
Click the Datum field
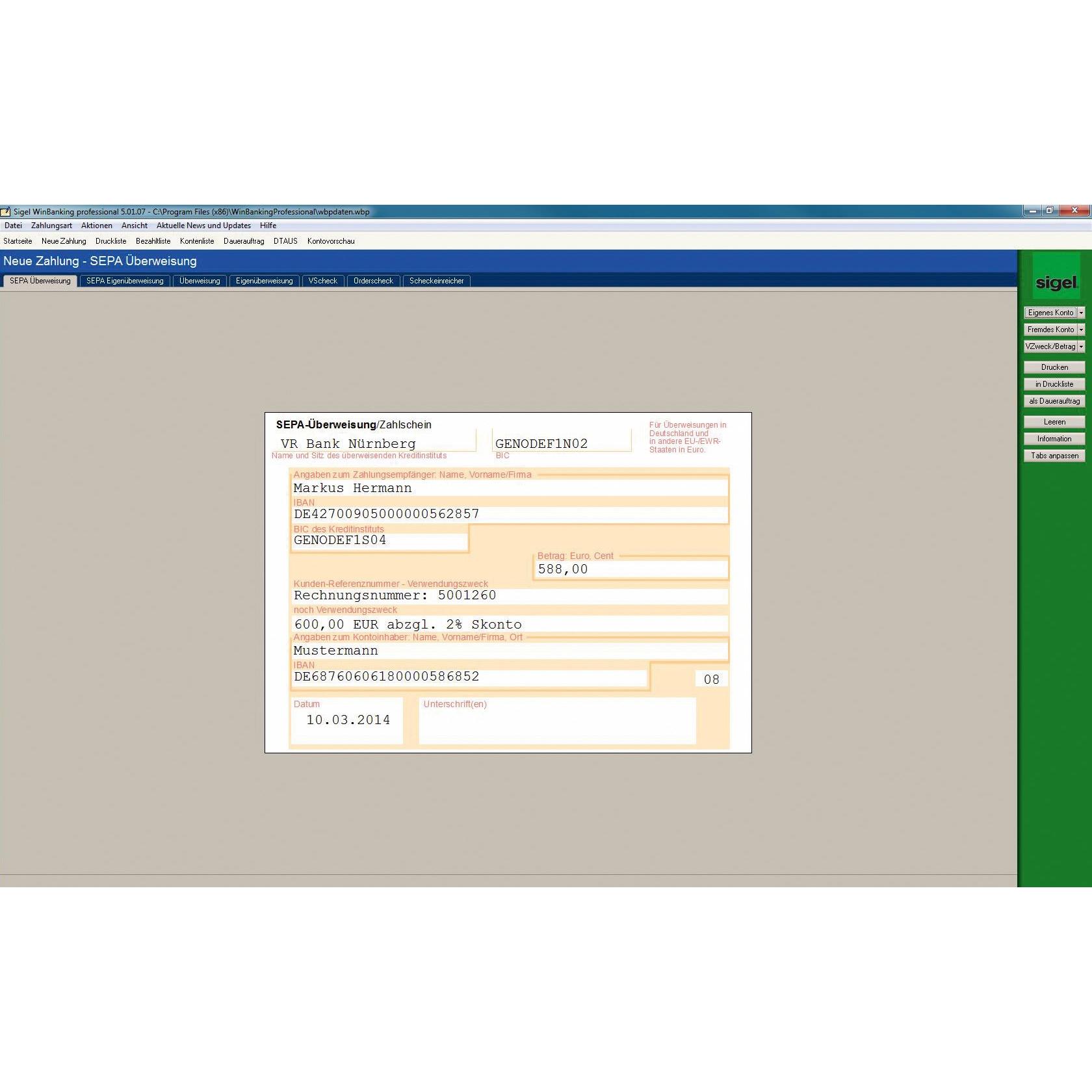tap(347, 720)
